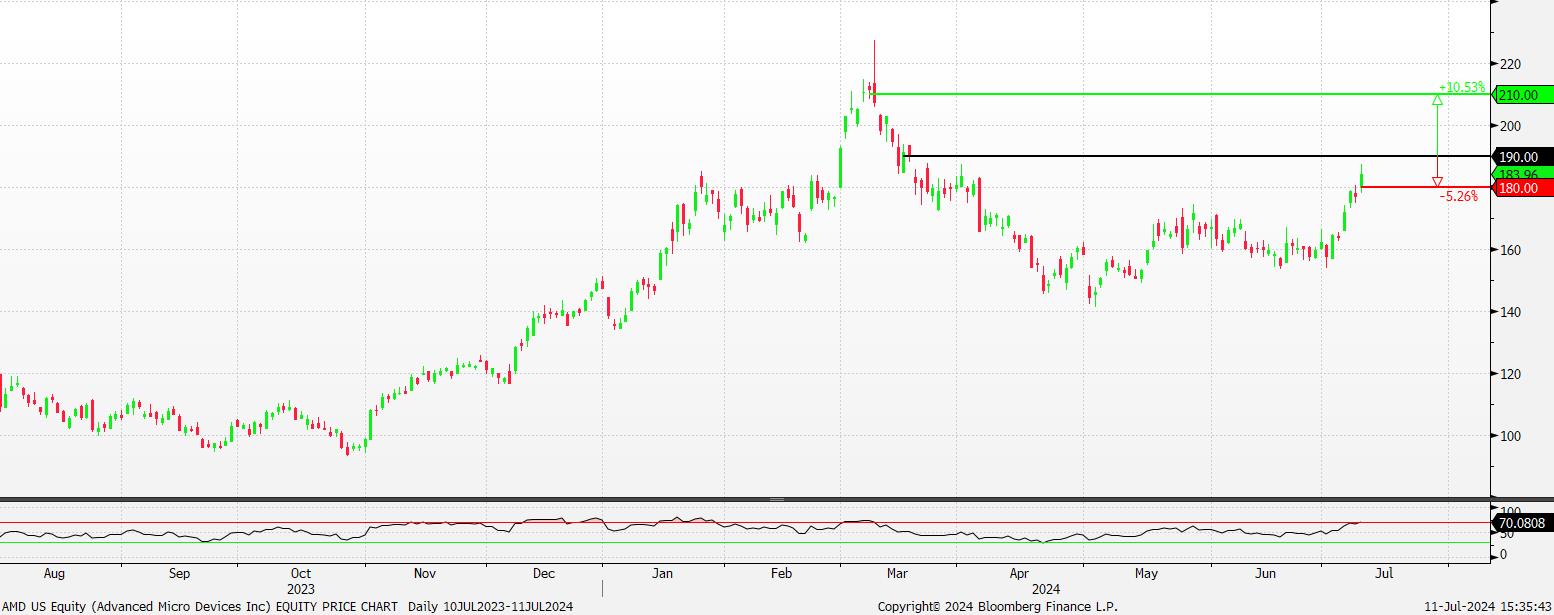Image resolution: width=1554 pixels, height=615 pixels.
Task: Click the +10.53% percent change label
Action: tap(1461, 87)
